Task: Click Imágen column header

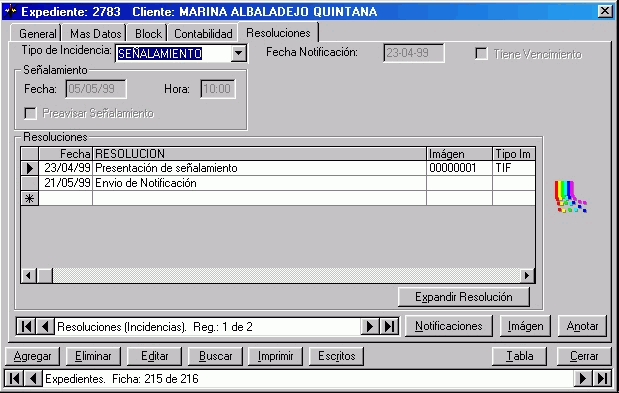Action: point(460,153)
